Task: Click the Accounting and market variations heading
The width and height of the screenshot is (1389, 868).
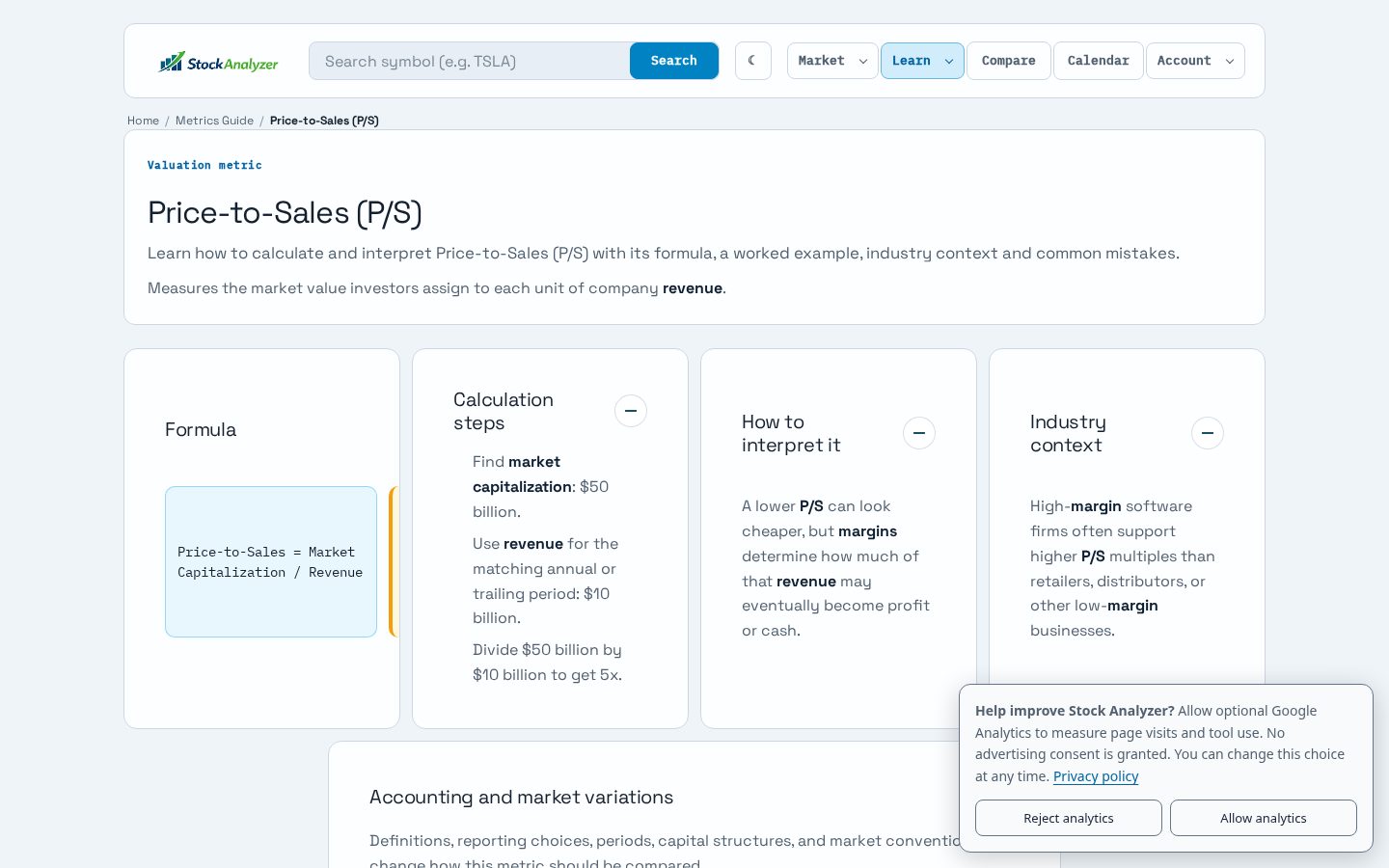Action: pyautogui.click(x=521, y=798)
